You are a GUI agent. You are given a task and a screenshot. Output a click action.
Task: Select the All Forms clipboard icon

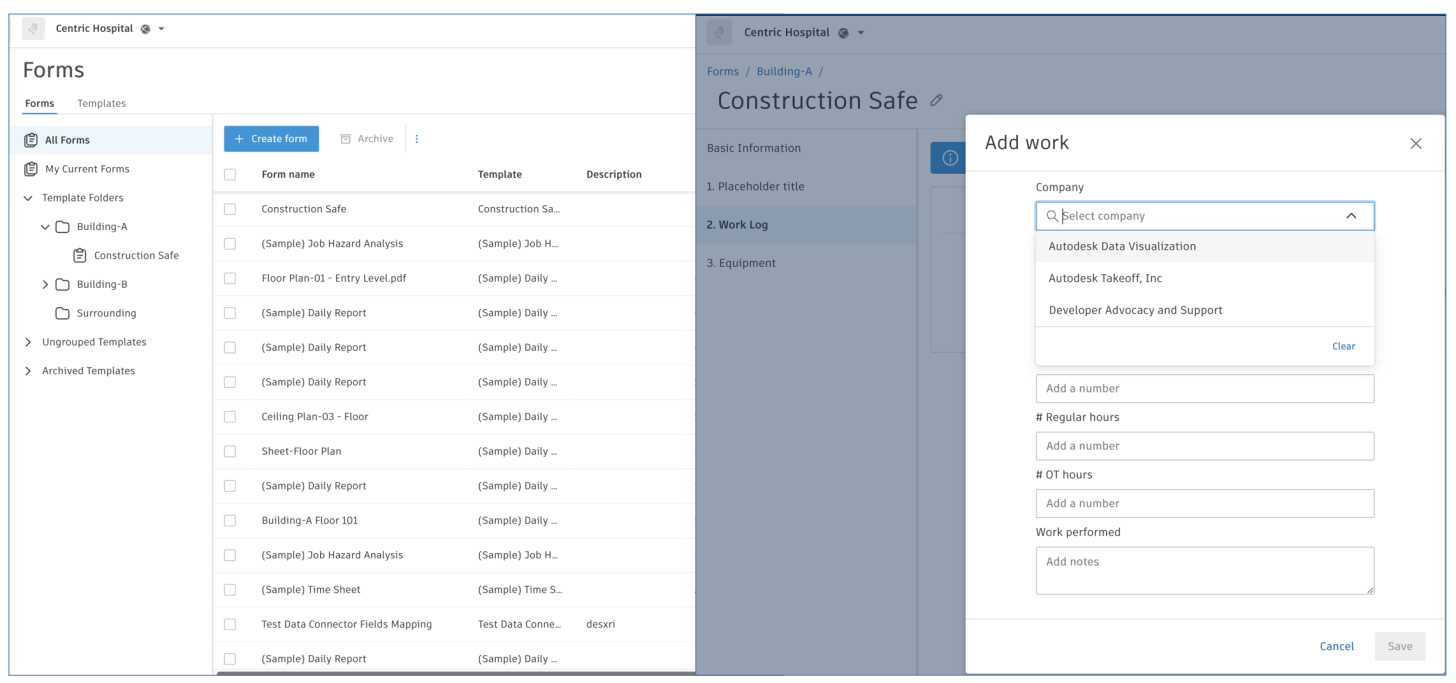coord(34,139)
